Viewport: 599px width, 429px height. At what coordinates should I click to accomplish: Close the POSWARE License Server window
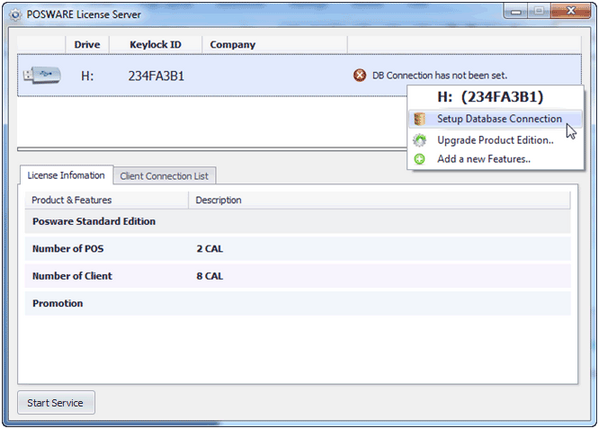(571, 11)
